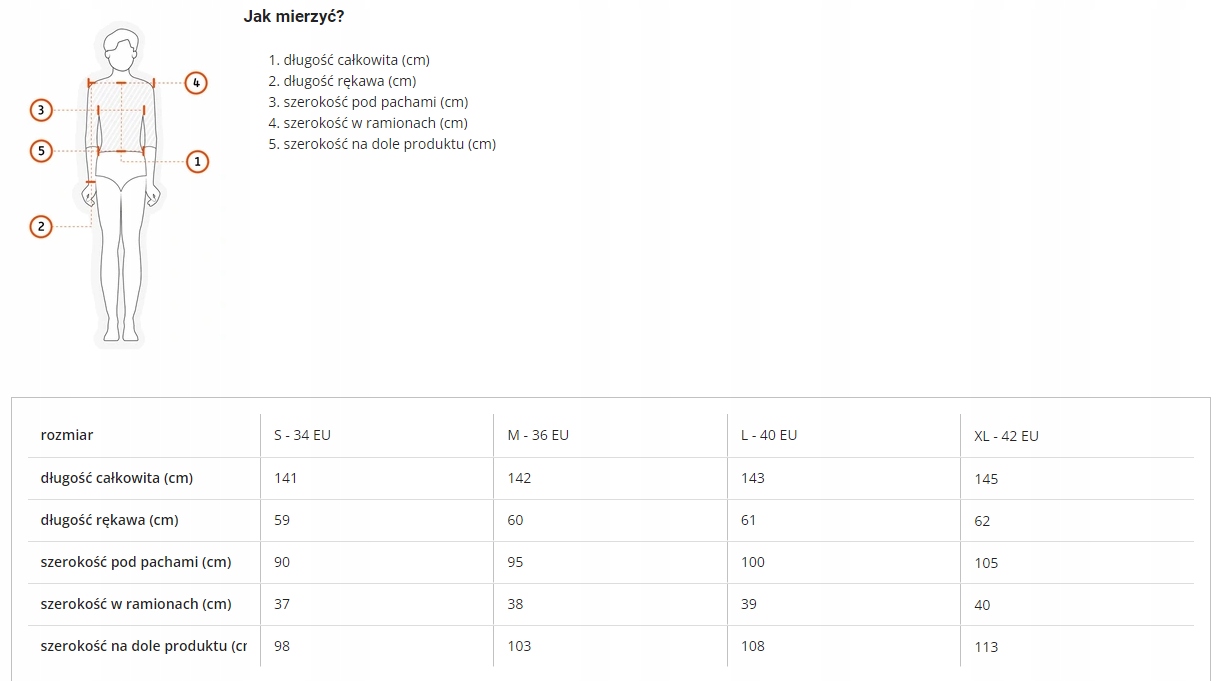The image size is (1217, 681).
Task: Click the circled number 4 marker
Action: tap(197, 82)
